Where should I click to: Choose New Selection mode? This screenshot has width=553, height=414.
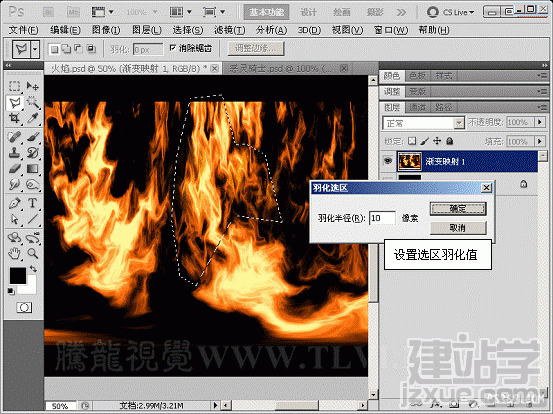(54, 49)
